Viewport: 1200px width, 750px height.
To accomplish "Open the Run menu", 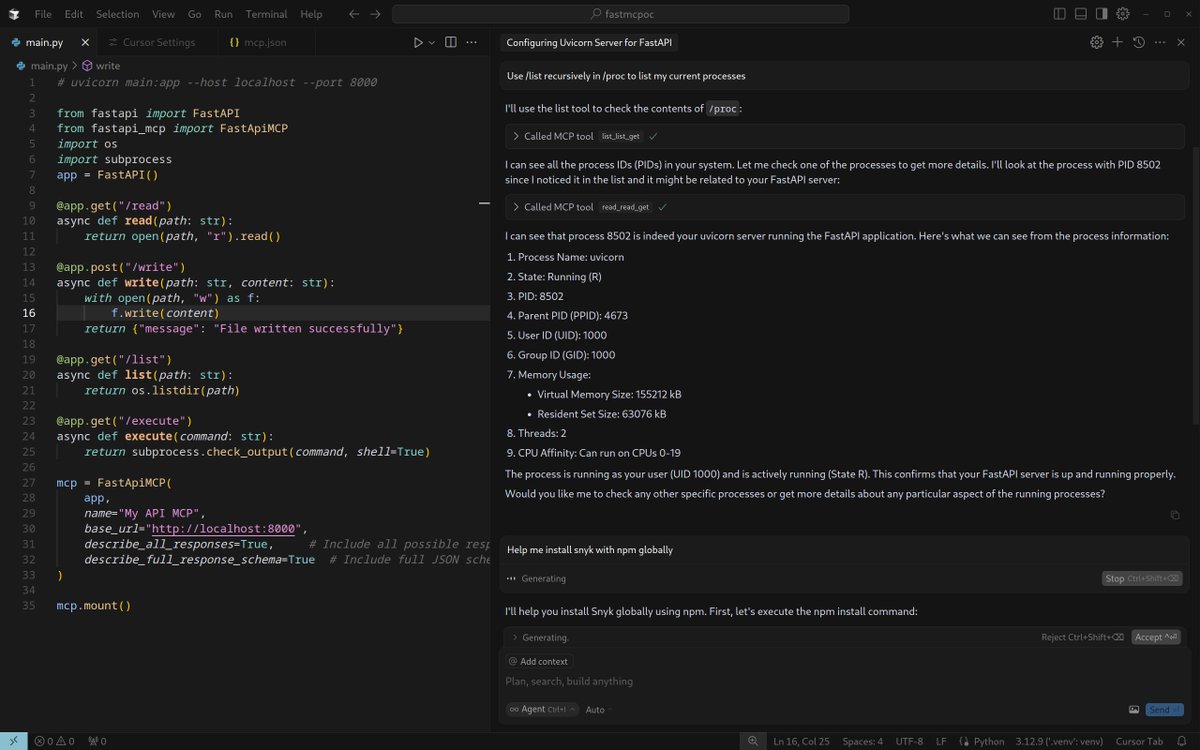I will coord(223,14).
